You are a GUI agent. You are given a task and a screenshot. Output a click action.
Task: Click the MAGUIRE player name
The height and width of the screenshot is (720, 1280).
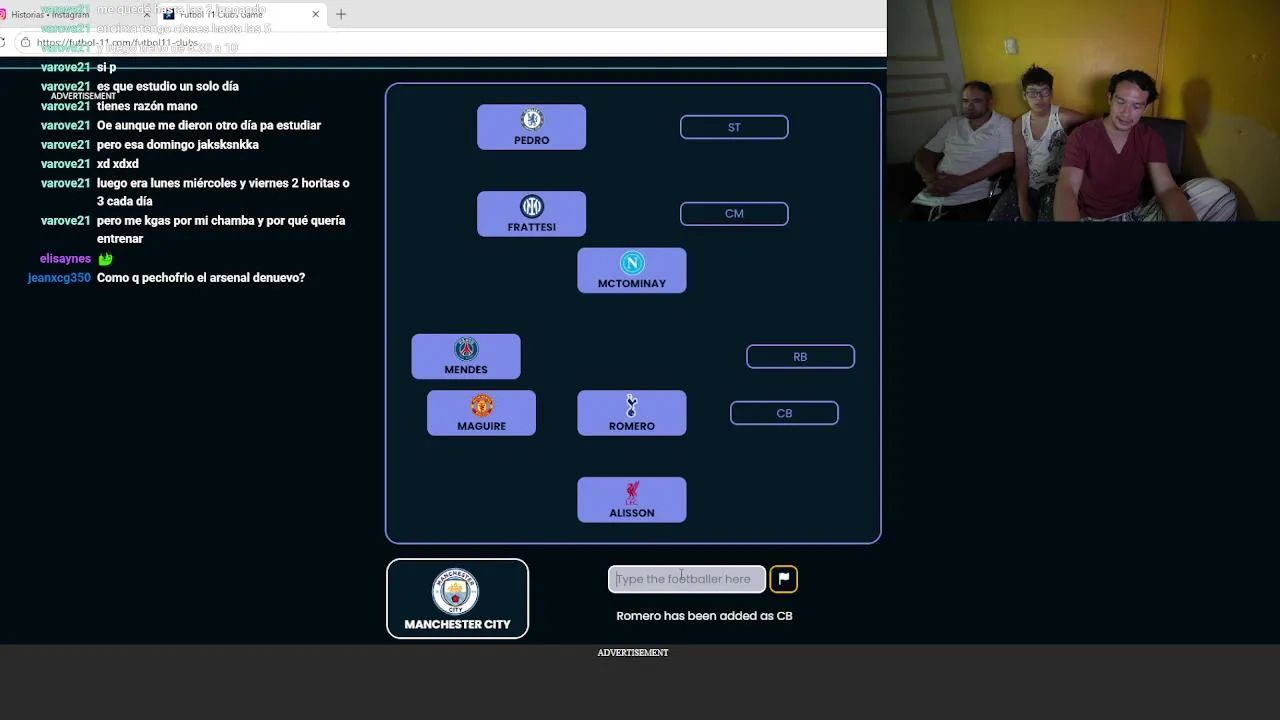[x=482, y=426]
